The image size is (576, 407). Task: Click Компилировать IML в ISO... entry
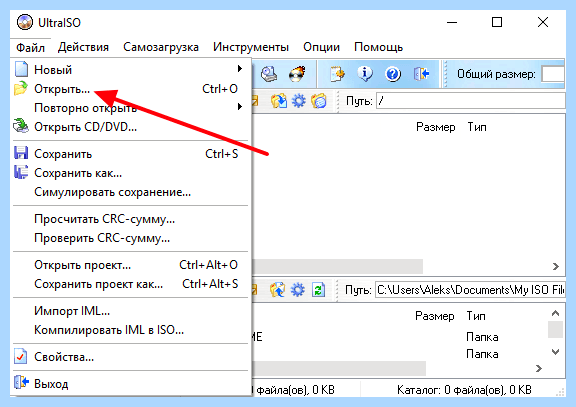130,330
